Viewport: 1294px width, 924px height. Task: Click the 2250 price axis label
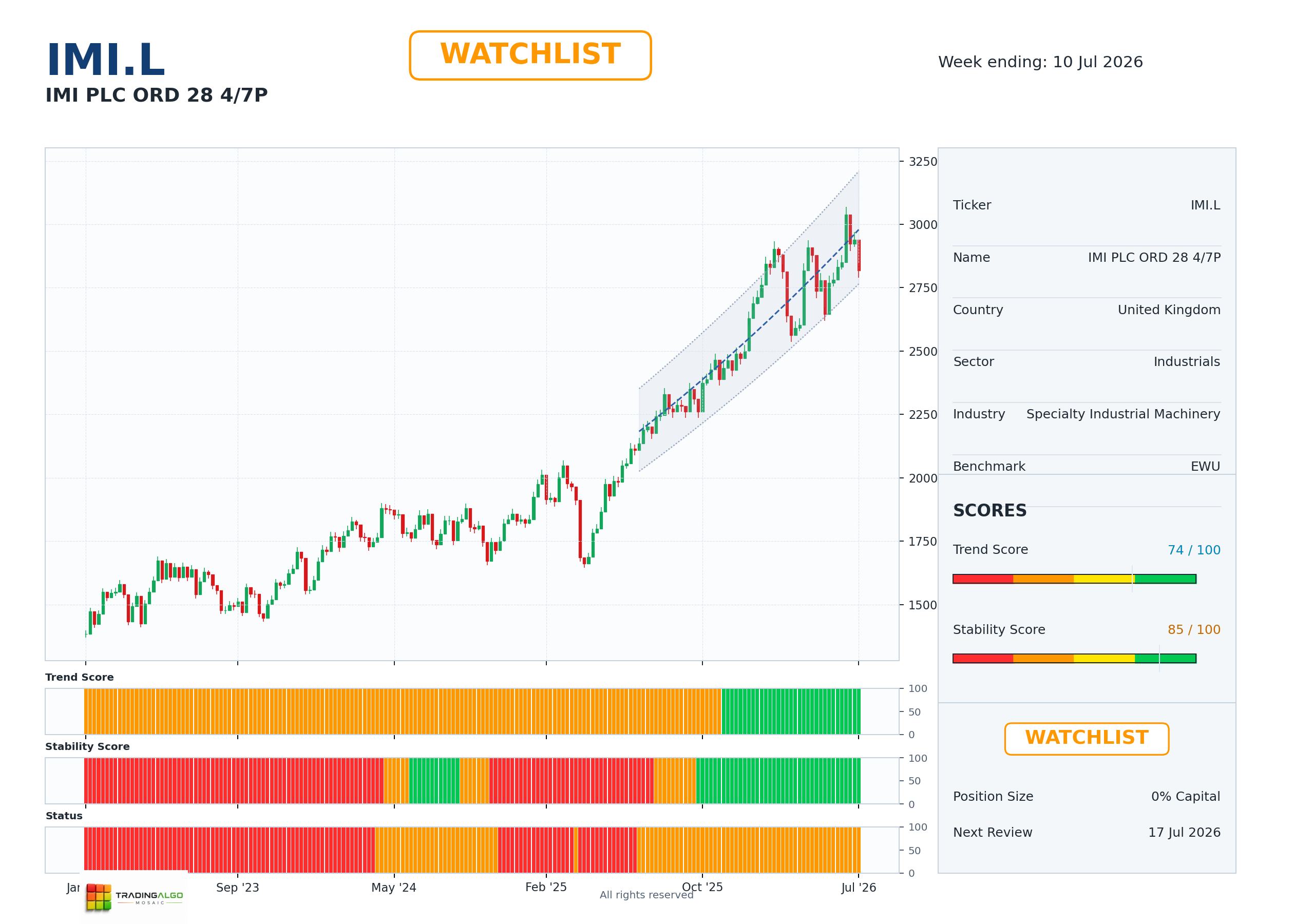pyautogui.click(x=922, y=415)
